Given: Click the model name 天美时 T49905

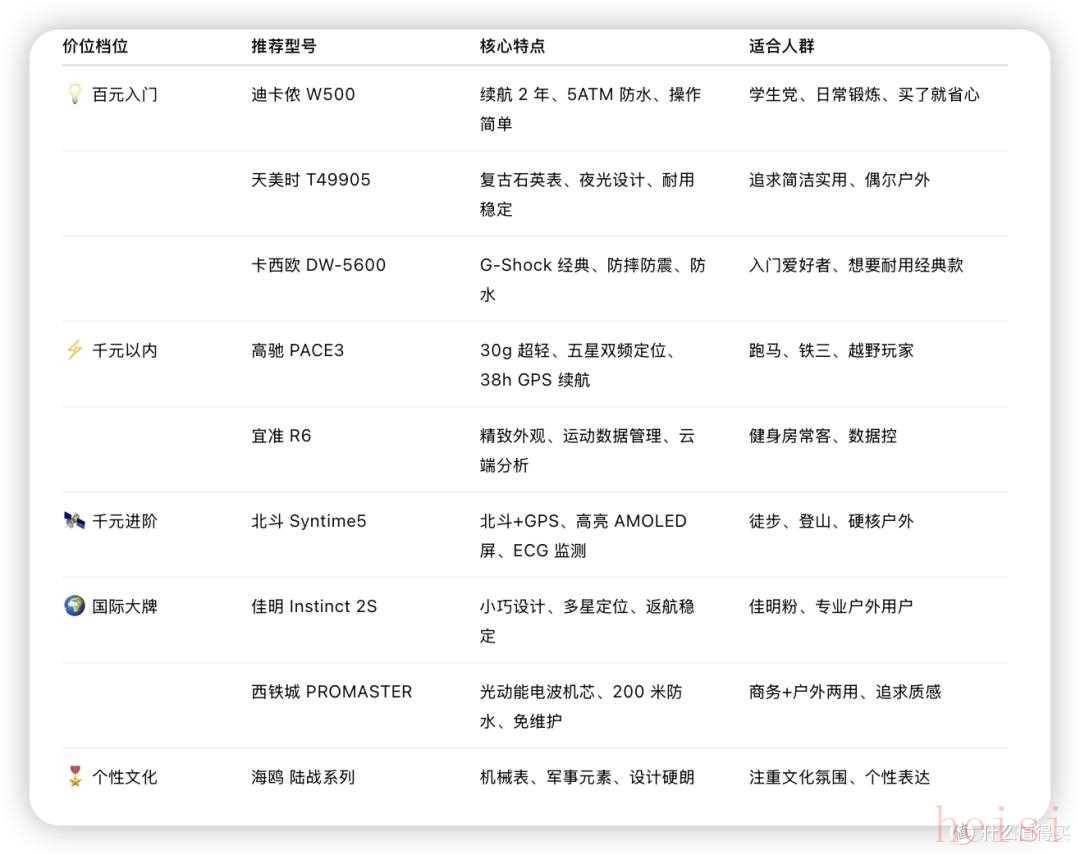Looking at the screenshot, I should pyautogui.click(x=311, y=180).
